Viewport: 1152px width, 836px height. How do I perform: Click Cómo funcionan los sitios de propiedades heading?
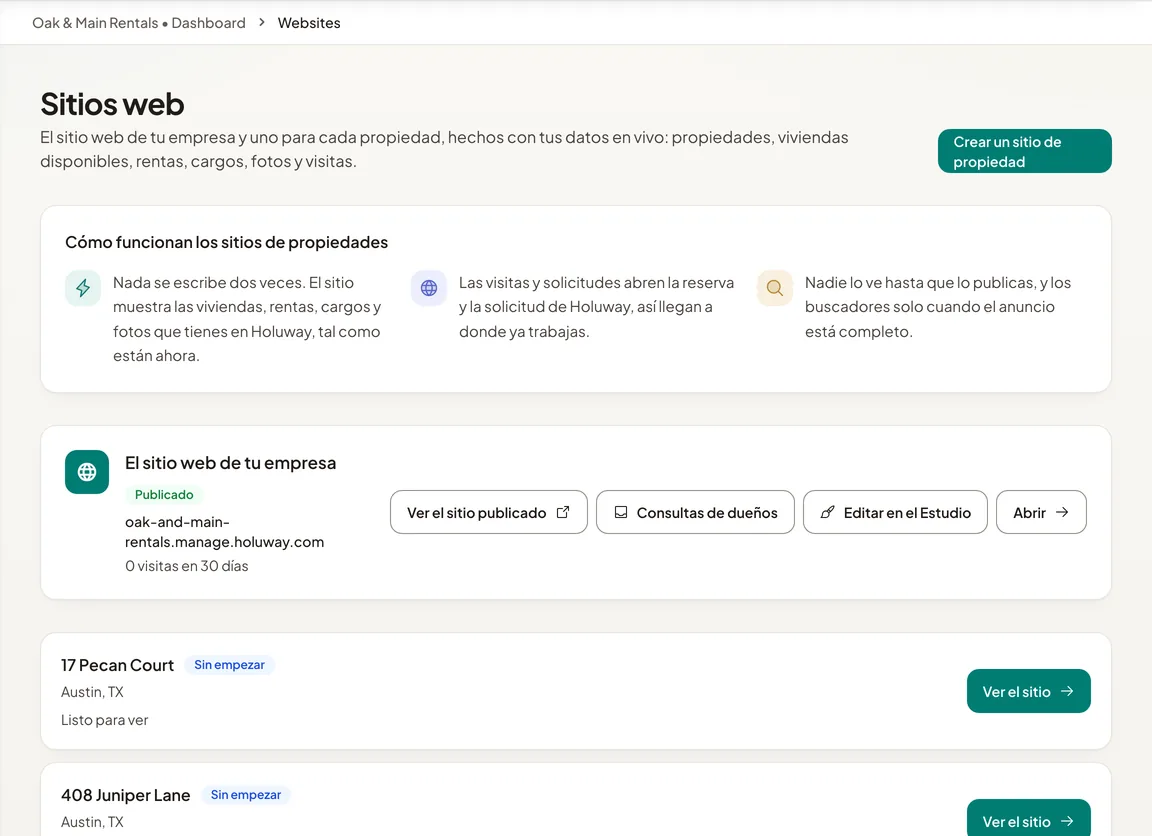[226, 242]
